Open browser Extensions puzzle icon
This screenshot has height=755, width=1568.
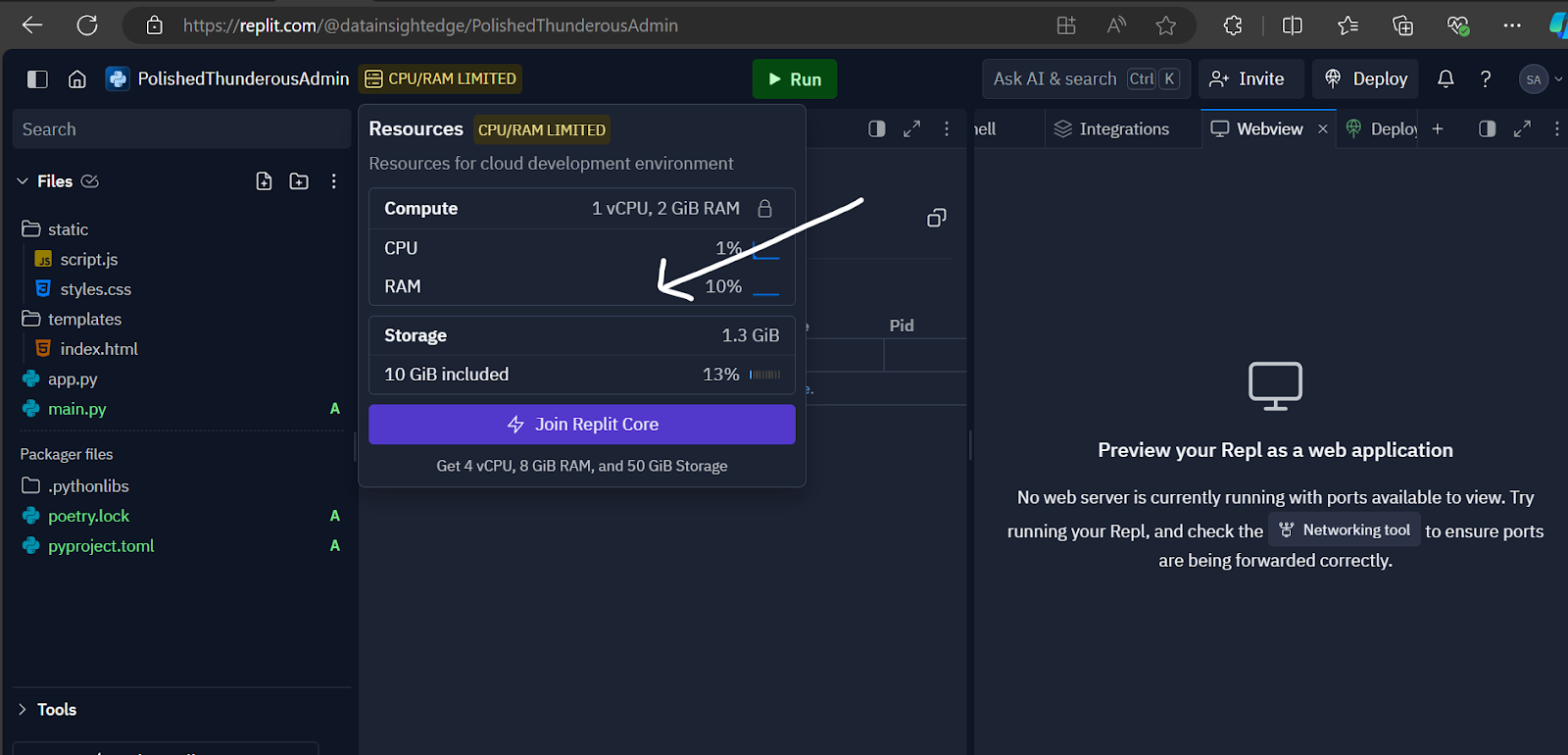[1233, 25]
